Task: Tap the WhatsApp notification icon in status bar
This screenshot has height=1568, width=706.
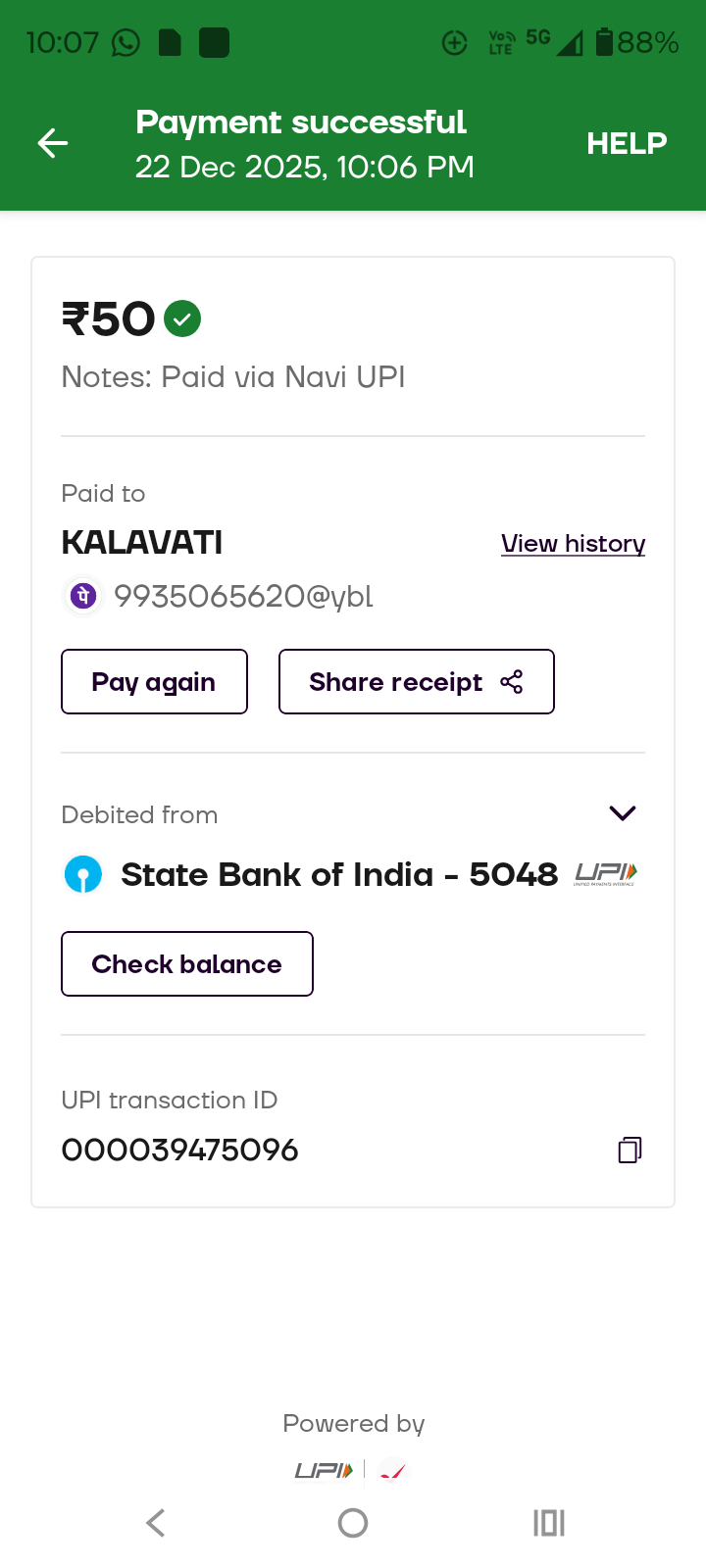Action: (126, 43)
